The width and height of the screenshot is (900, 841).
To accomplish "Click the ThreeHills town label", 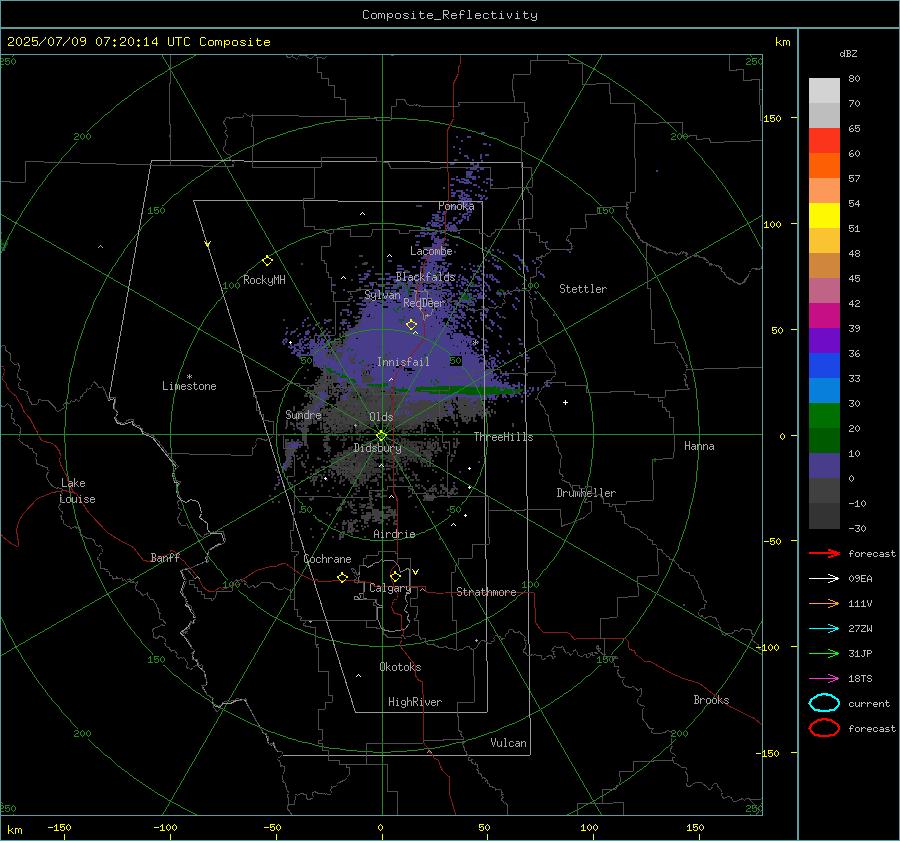I will (503, 437).
